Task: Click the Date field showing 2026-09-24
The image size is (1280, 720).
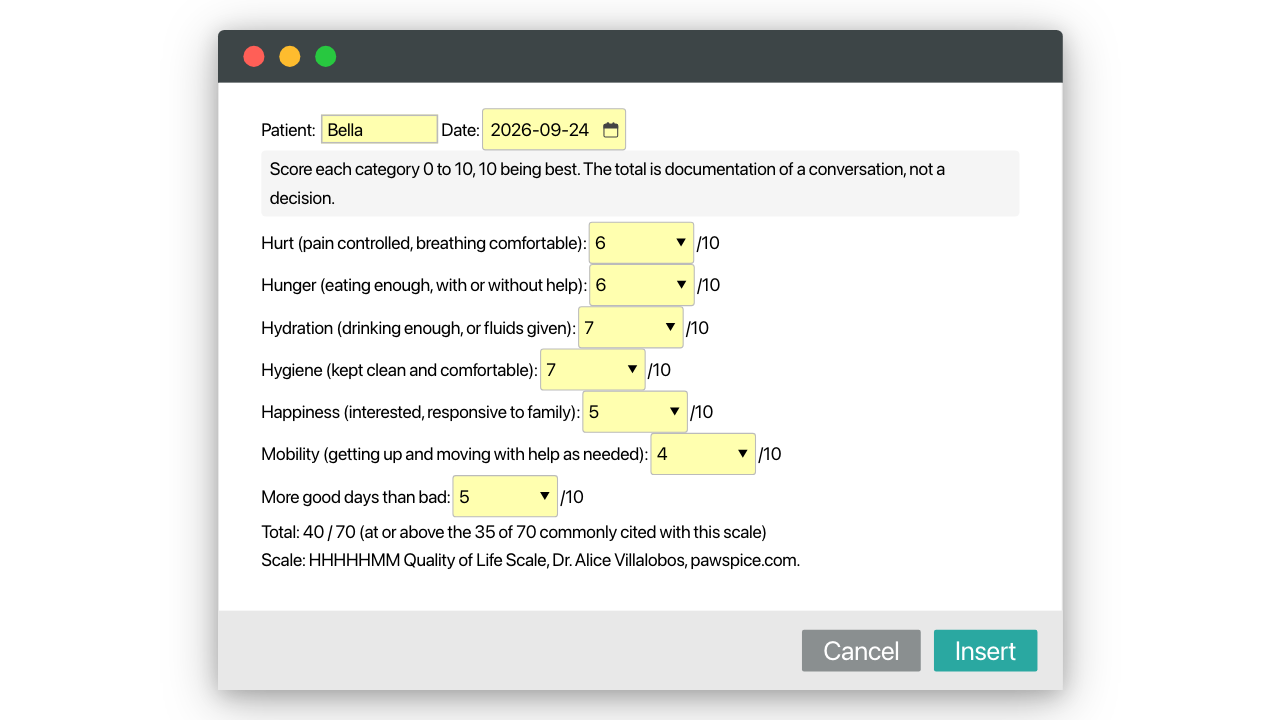Action: point(554,130)
